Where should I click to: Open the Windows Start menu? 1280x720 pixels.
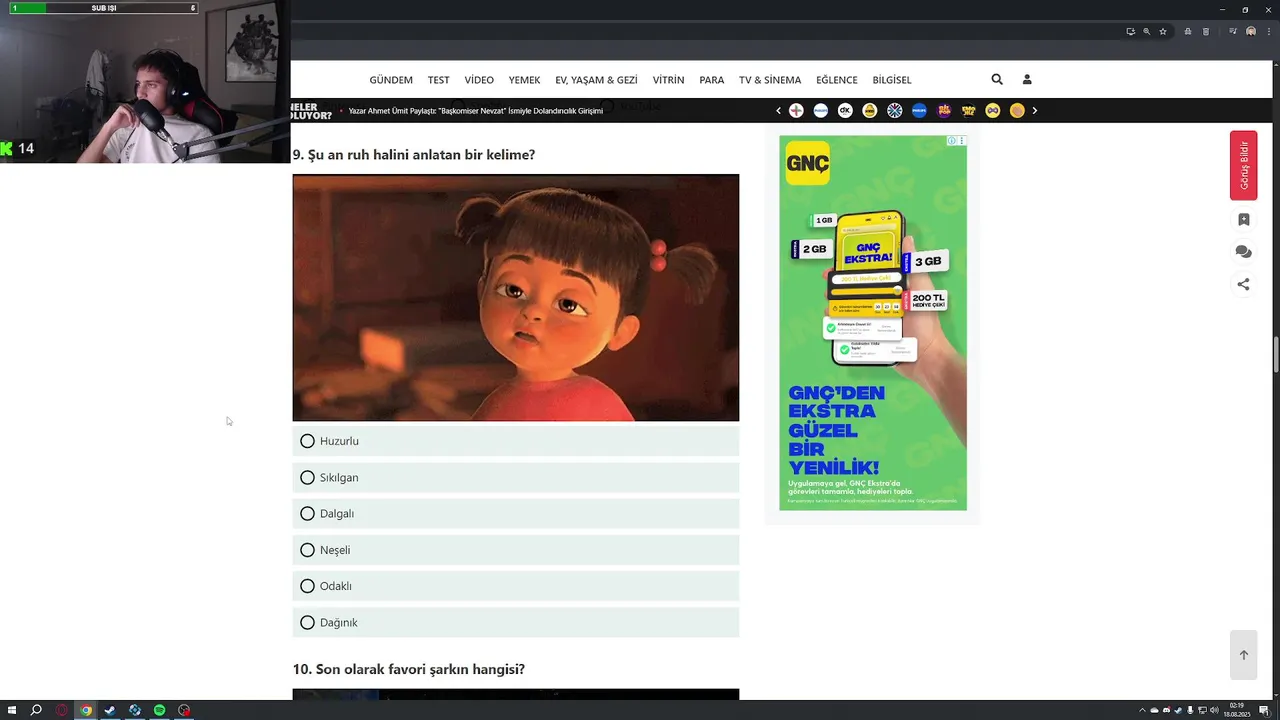[x=12, y=710]
